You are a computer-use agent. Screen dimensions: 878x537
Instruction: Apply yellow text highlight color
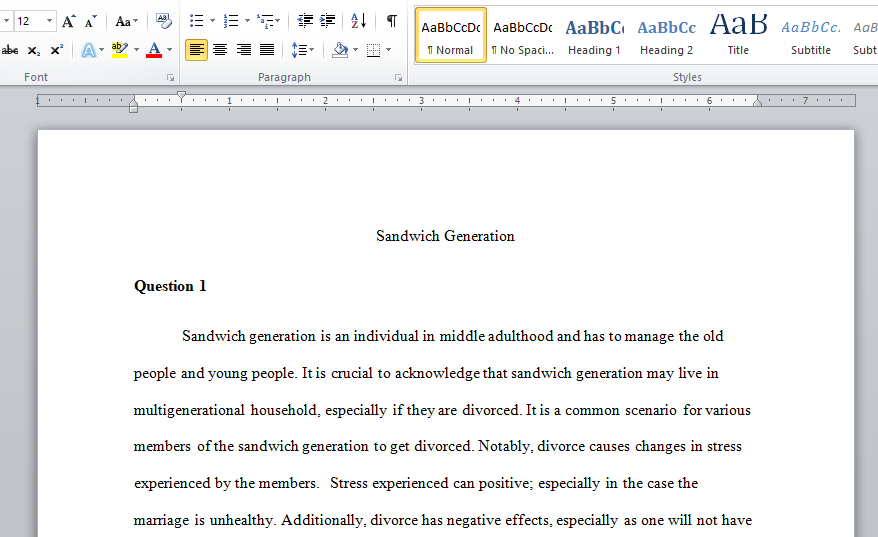[119, 50]
